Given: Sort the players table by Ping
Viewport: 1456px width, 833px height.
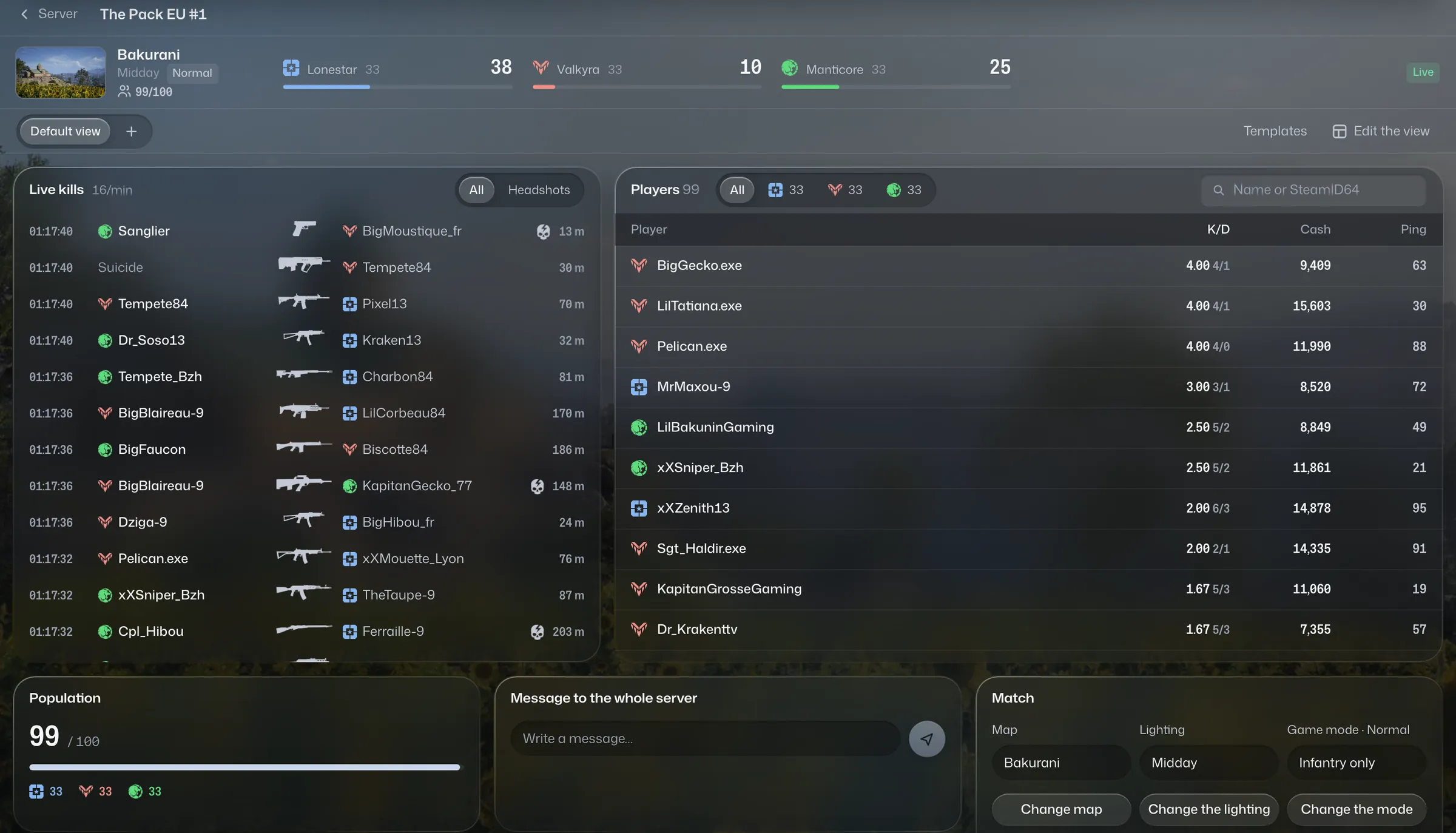Looking at the screenshot, I should click(x=1413, y=229).
